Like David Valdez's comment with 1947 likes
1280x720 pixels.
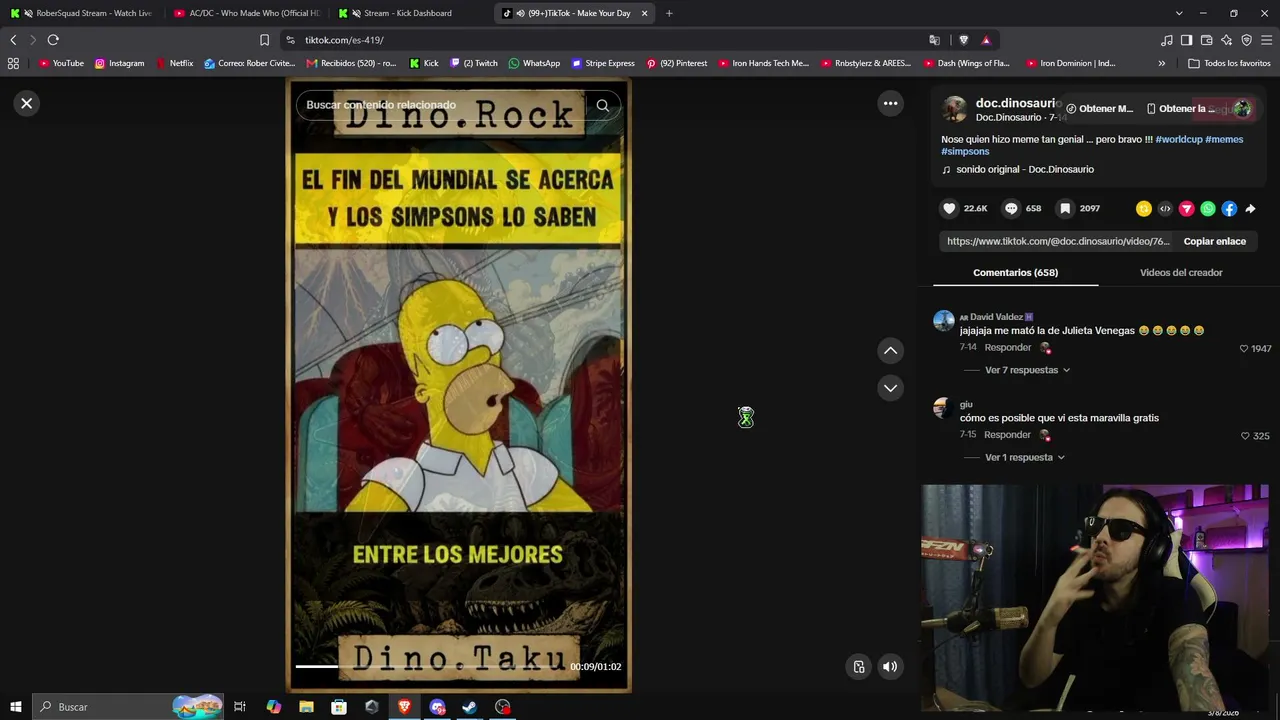tap(1244, 349)
